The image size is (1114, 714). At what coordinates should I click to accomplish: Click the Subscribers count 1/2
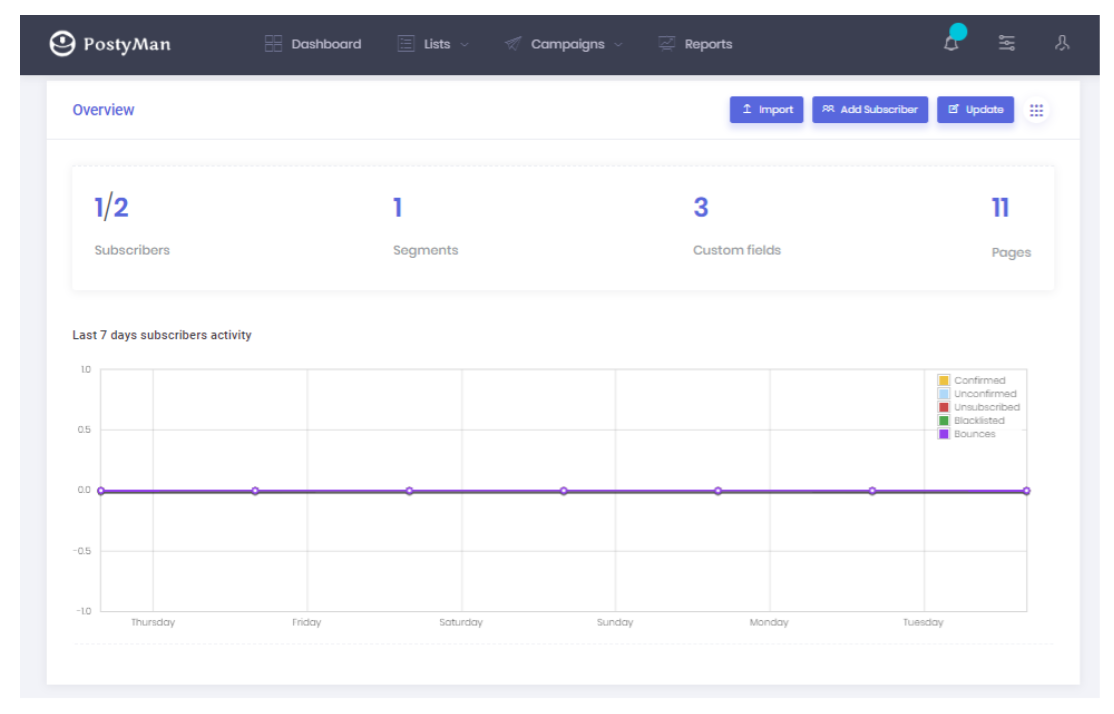coord(111,208)
